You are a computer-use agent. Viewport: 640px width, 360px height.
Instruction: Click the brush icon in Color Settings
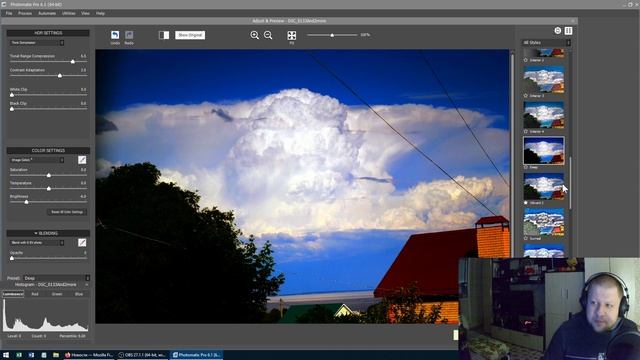point(82,160)
